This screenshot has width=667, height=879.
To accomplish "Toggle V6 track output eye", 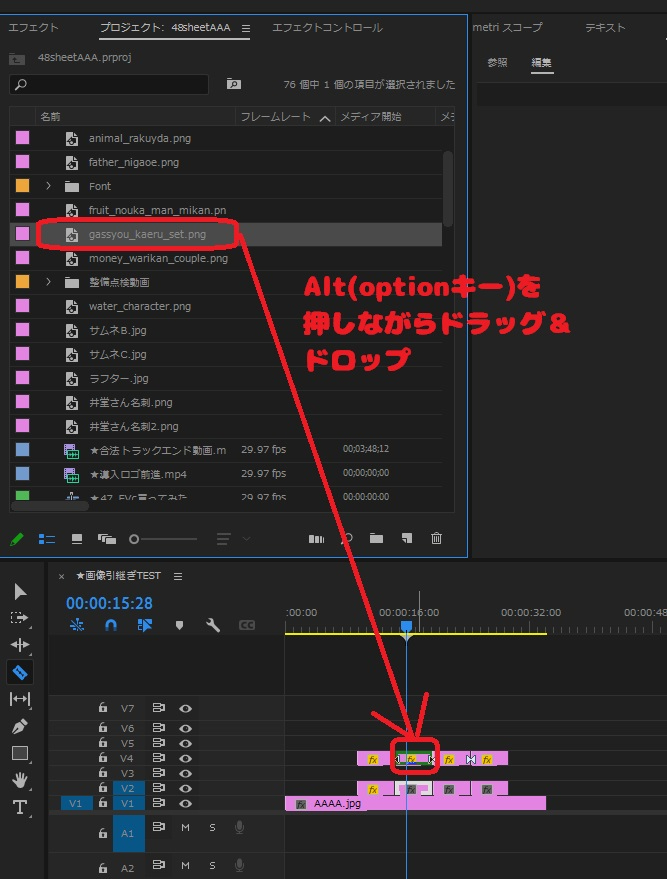I will click(186, 728).
